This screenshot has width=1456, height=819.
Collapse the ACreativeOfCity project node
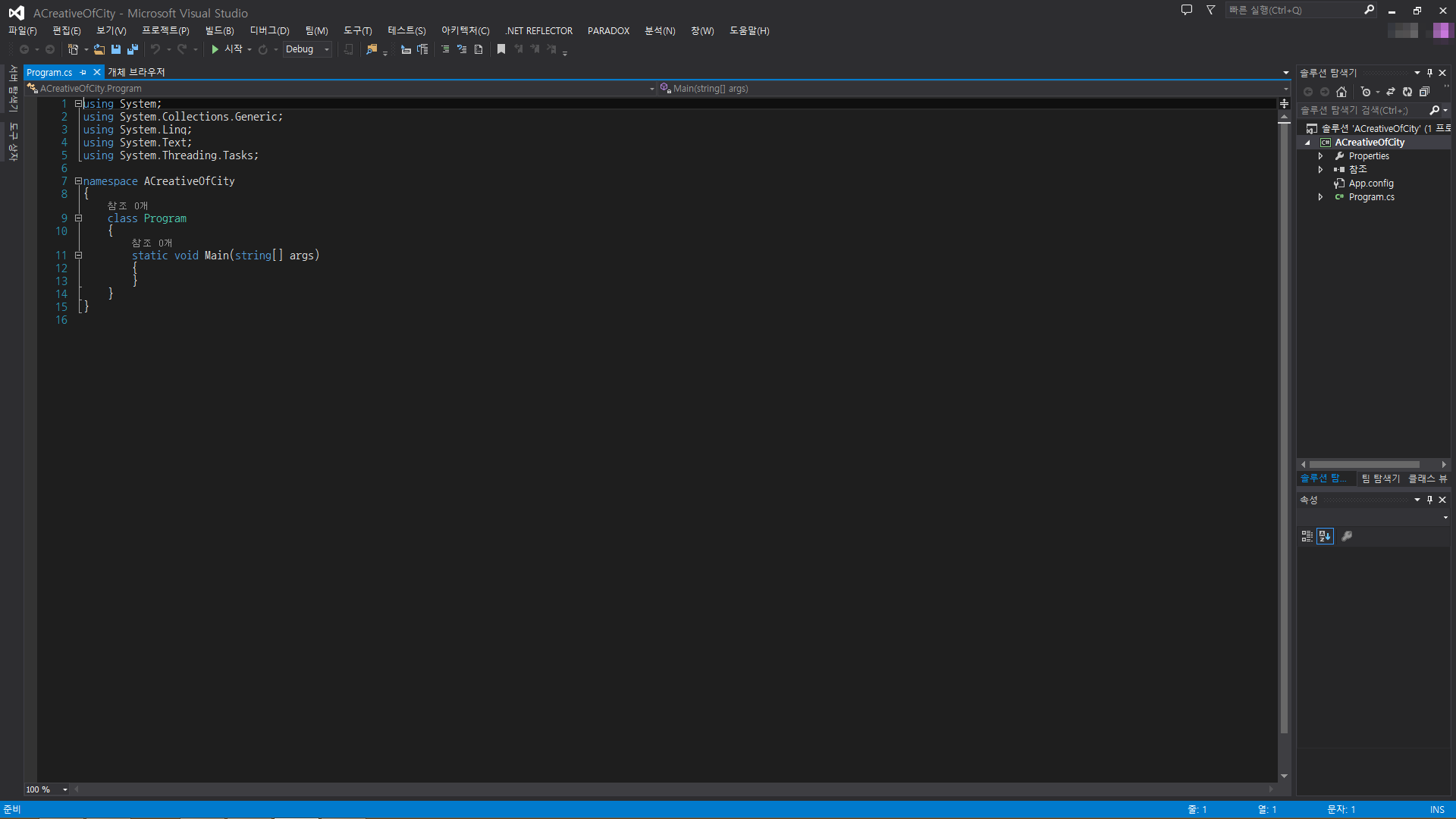point(1307,143)
